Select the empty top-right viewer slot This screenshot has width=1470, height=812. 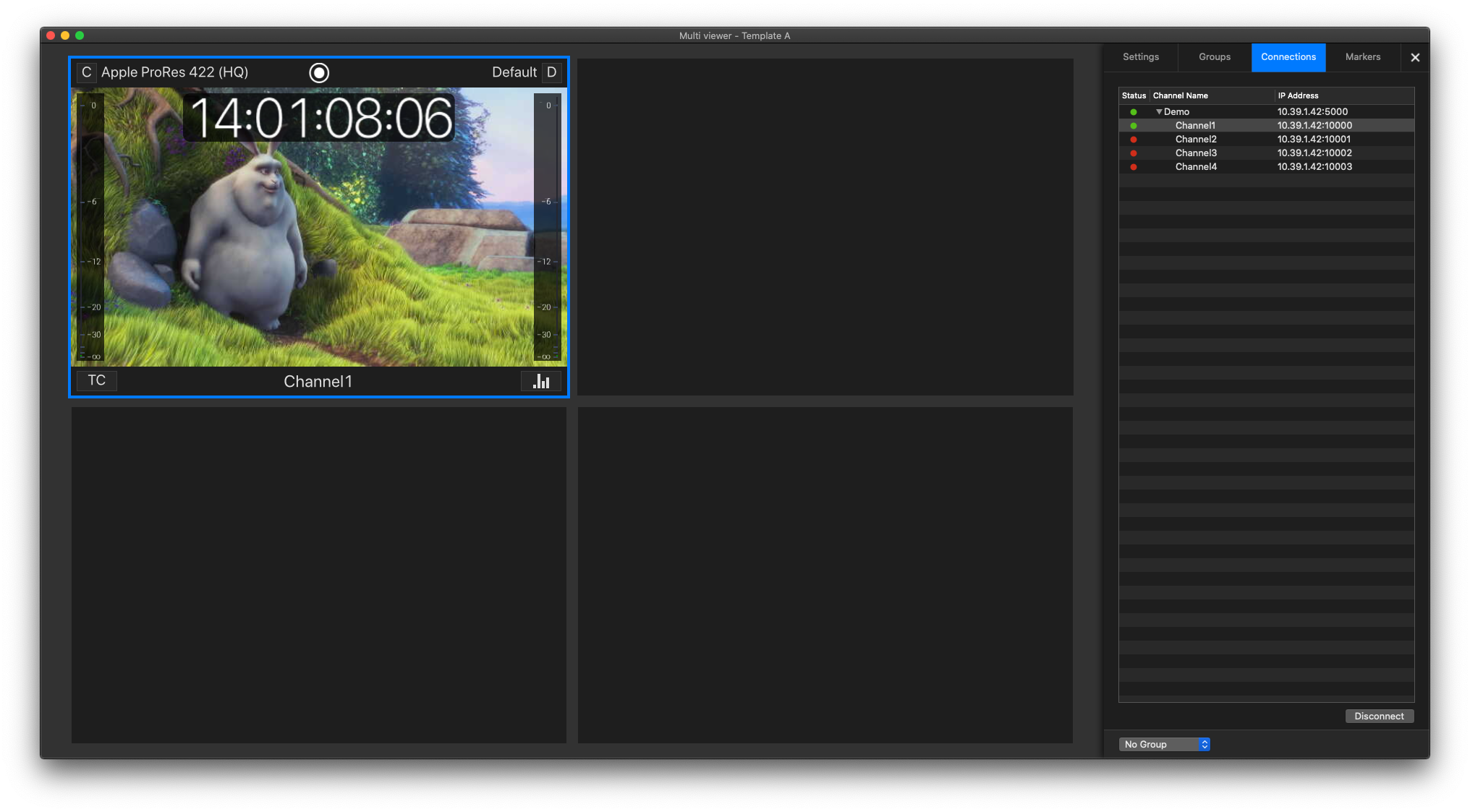pos(825,227)
